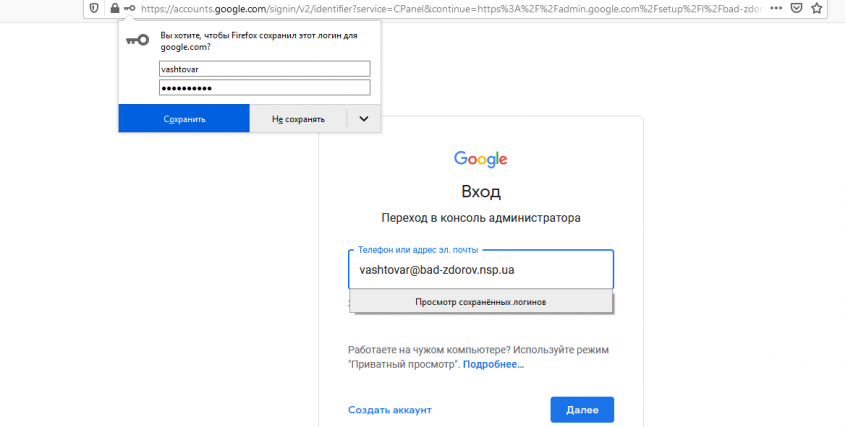This screenshot has height=427, width=845.
Task: Select "Просмотр сохранённых логинов" in the autocomplete list
Action: pyautogui.click(x=480, y=302)
